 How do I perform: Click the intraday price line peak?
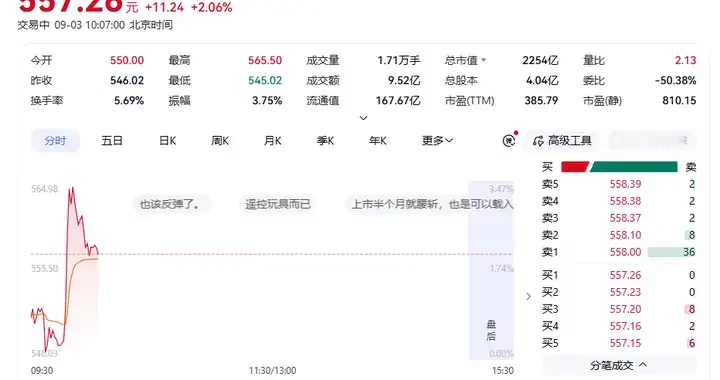point(72,189)
